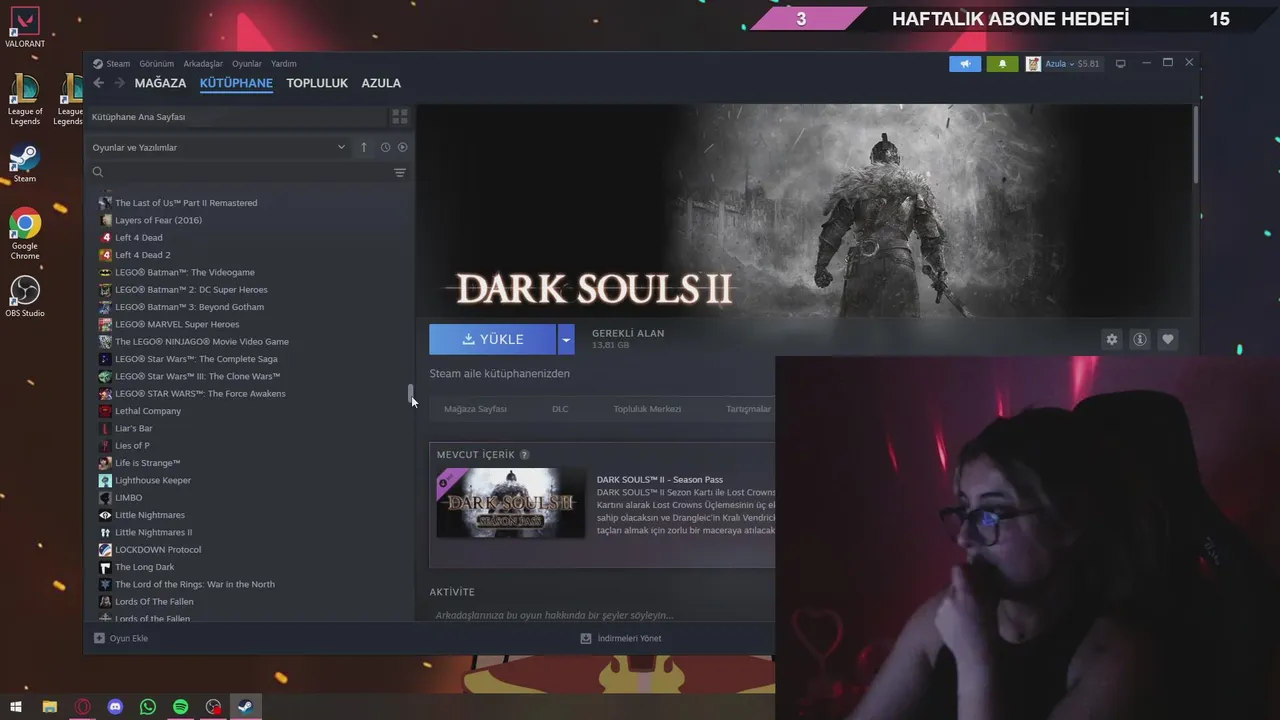Open Google Chrome desktop shortcut
This screenshot has height=720, width=1280.
click(25, 235)
